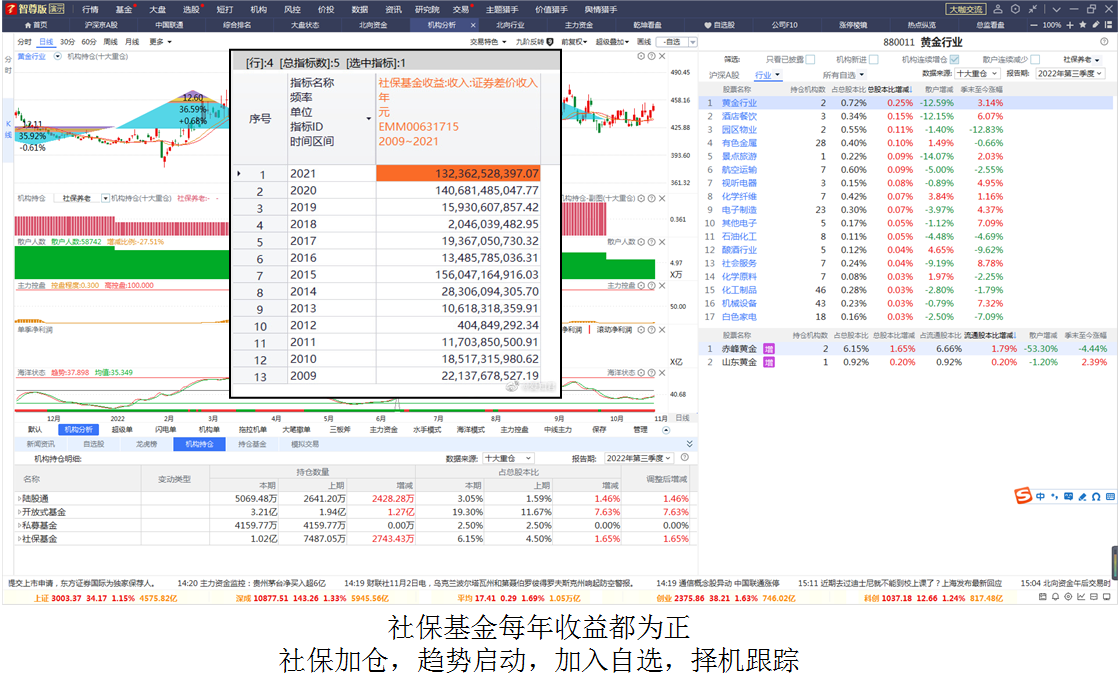Click the round arrow next to 黄金行业

[x=58, y=56]
